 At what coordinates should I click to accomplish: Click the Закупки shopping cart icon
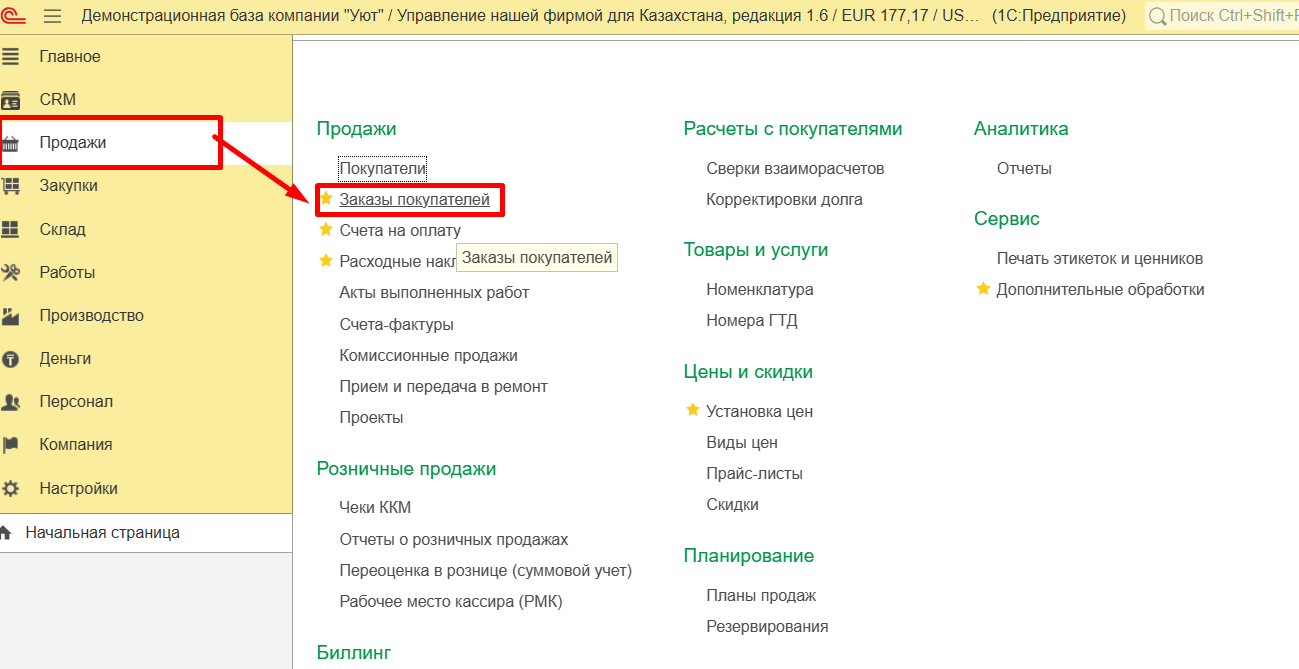pyautogui.click(x=11, y=186)
